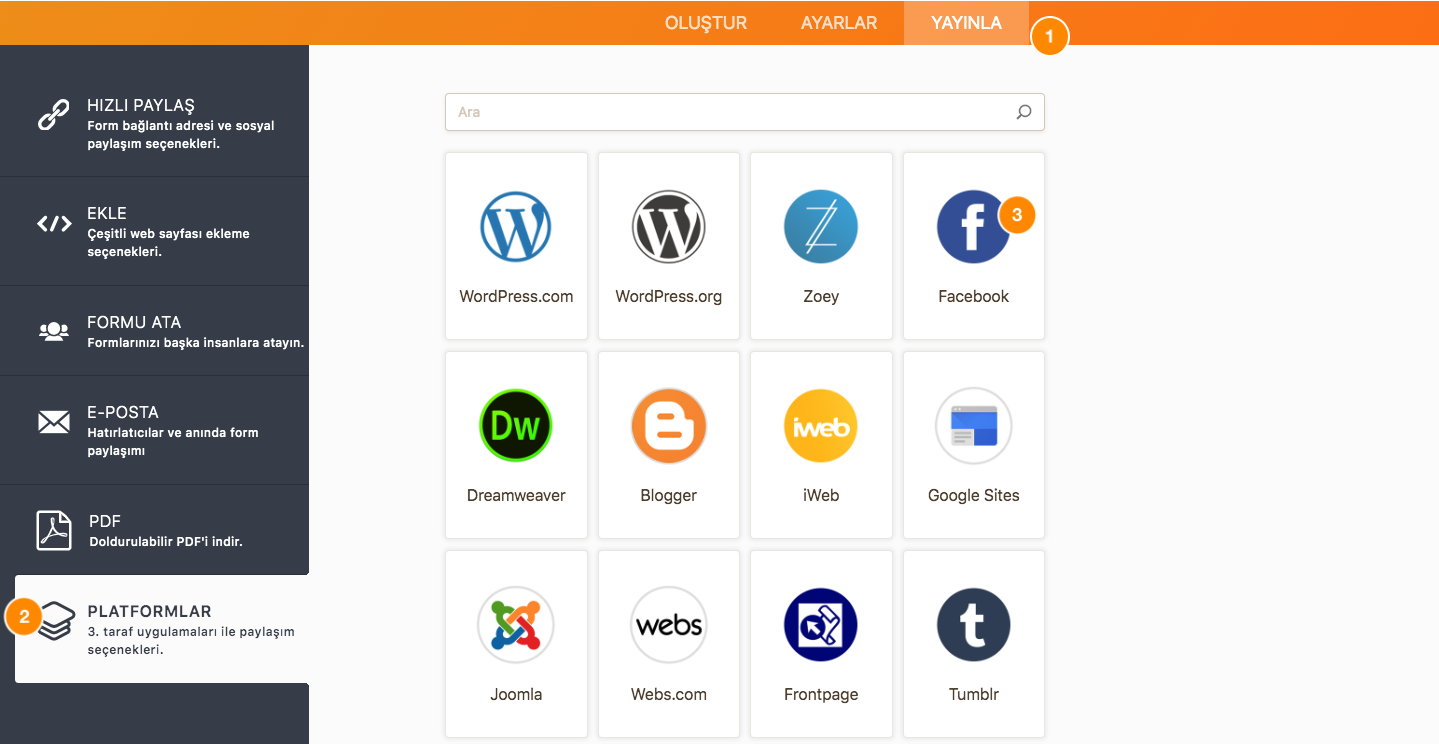Screen dimensions: 1439x744
Task: Click the Dreamweaver label text
Action: 516,495
